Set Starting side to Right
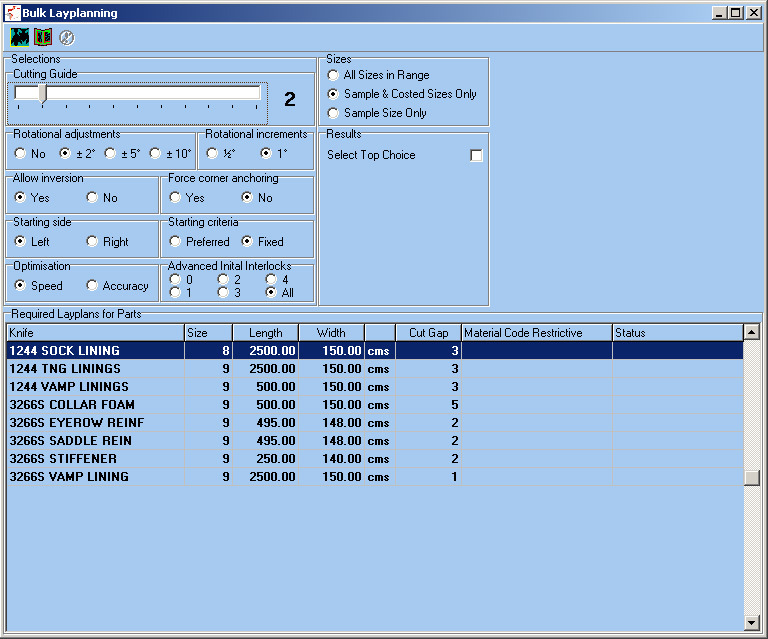 92,241
